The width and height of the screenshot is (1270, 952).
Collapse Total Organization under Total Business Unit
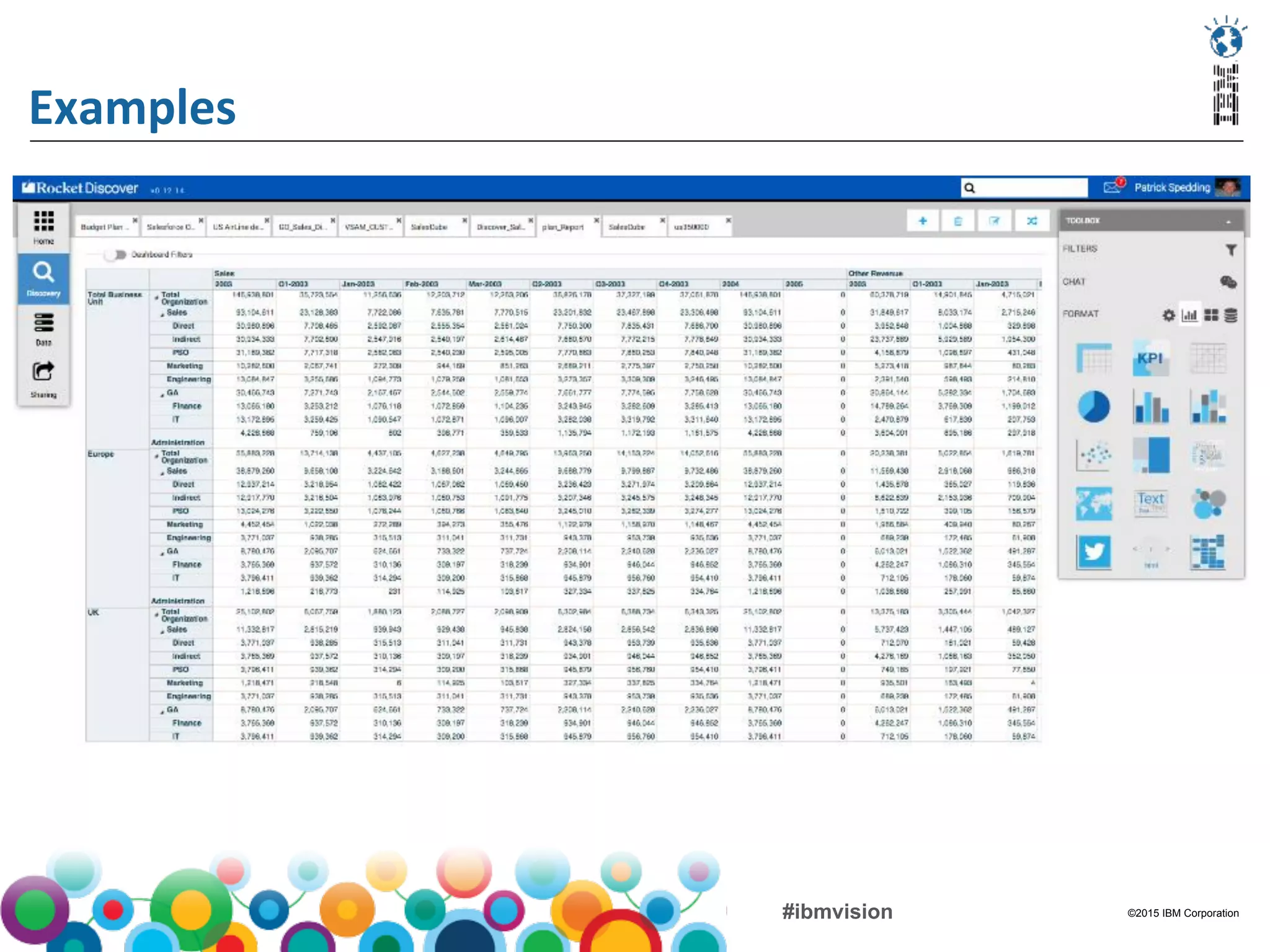coord(157,297)
